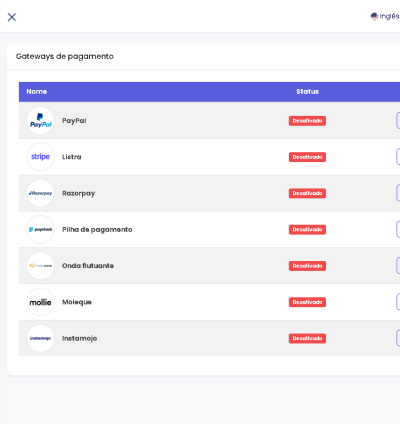This screenshot has height=424, width=400.
Task: Click Instamojo's Desativado status badge
Action: 307,338
